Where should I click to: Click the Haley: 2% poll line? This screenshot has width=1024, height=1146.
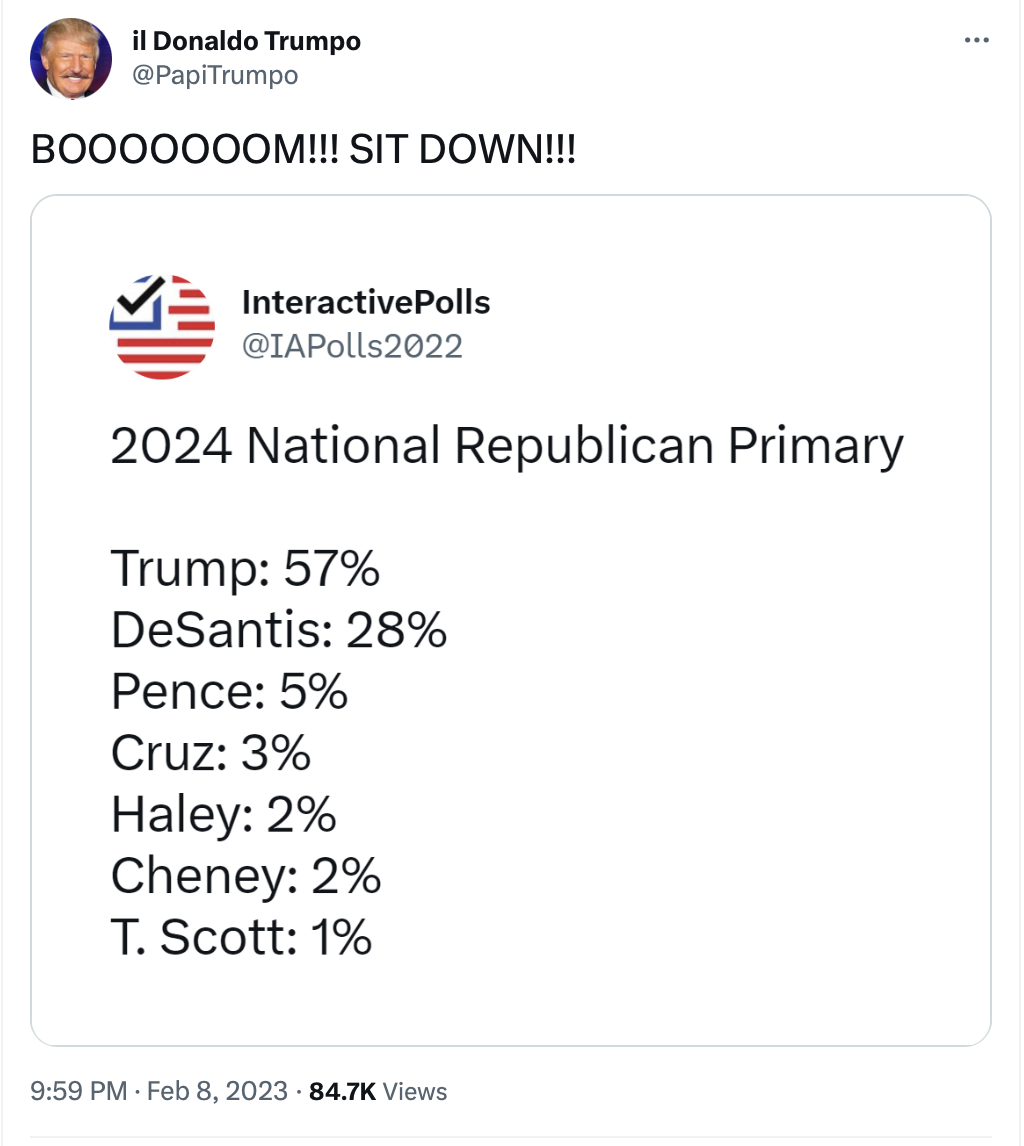coord(223,815)
